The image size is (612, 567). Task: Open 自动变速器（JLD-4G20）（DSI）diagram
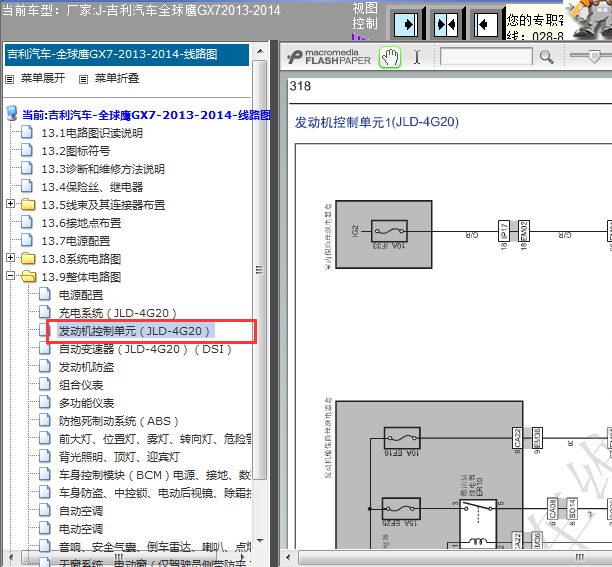[x=145, y=349]
